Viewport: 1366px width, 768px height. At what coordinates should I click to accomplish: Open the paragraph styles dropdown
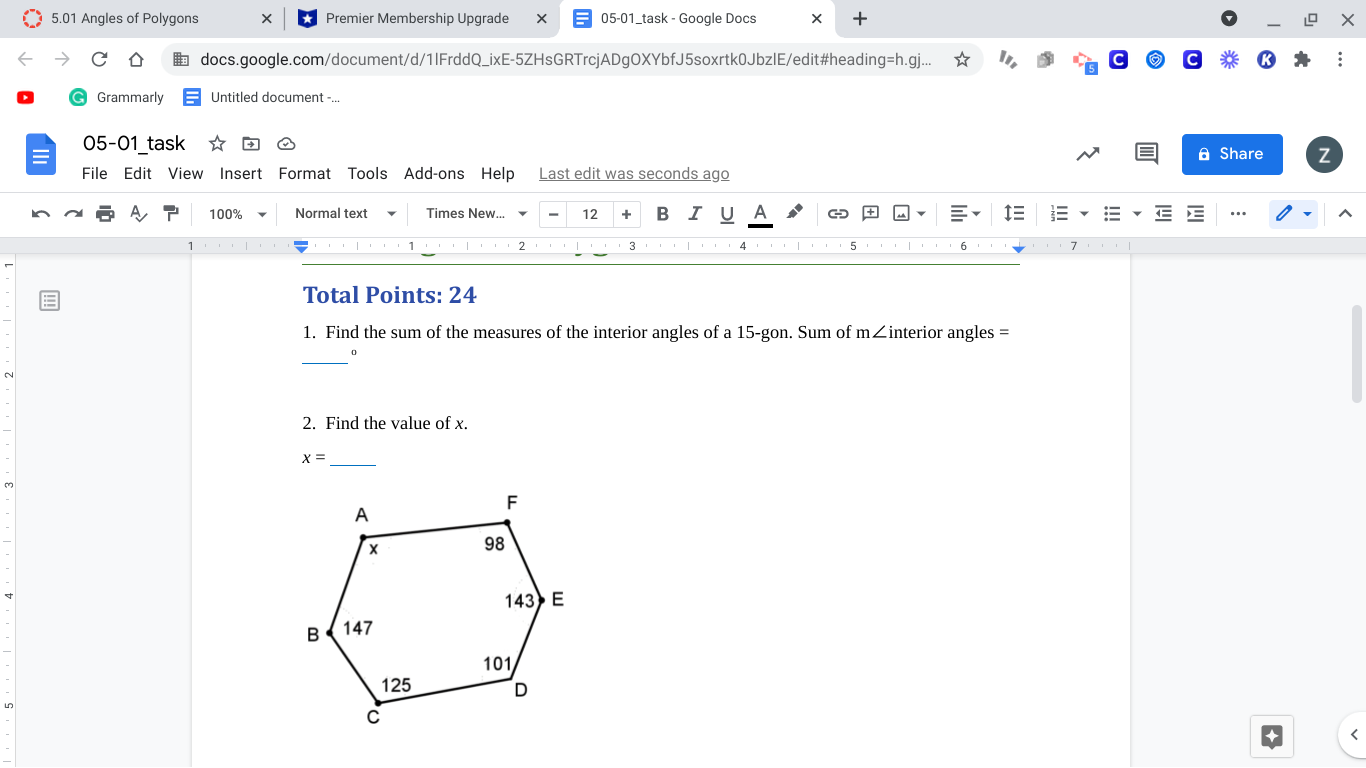click(x=342, y=213)
